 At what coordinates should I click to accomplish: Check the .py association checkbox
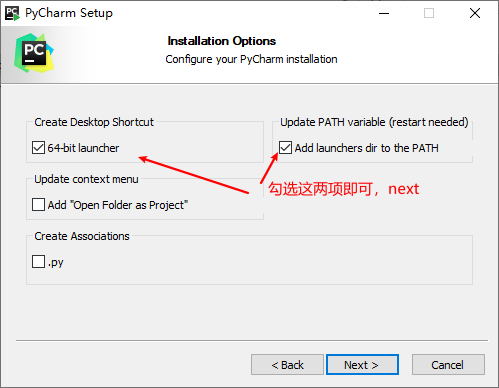[38, 262]
